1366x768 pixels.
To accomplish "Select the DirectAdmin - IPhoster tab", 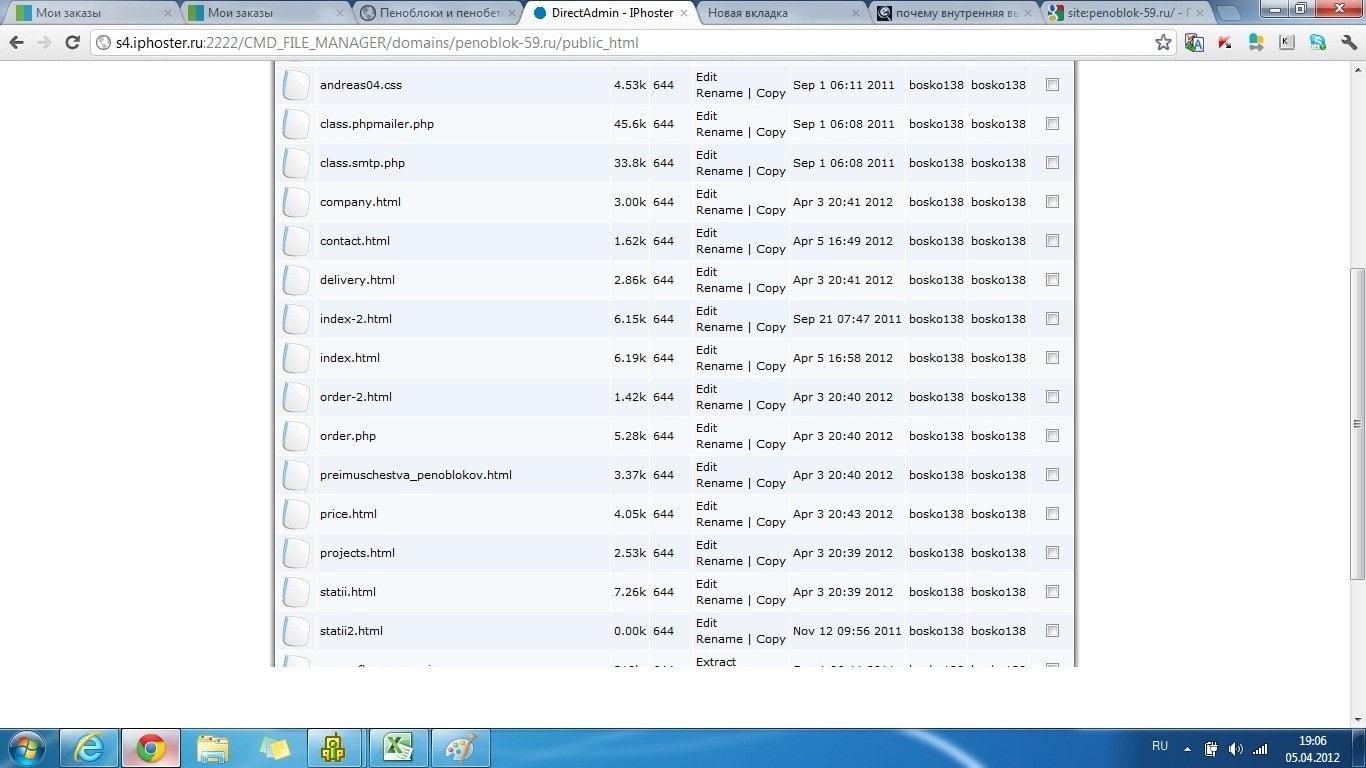I will coord(608,13).
